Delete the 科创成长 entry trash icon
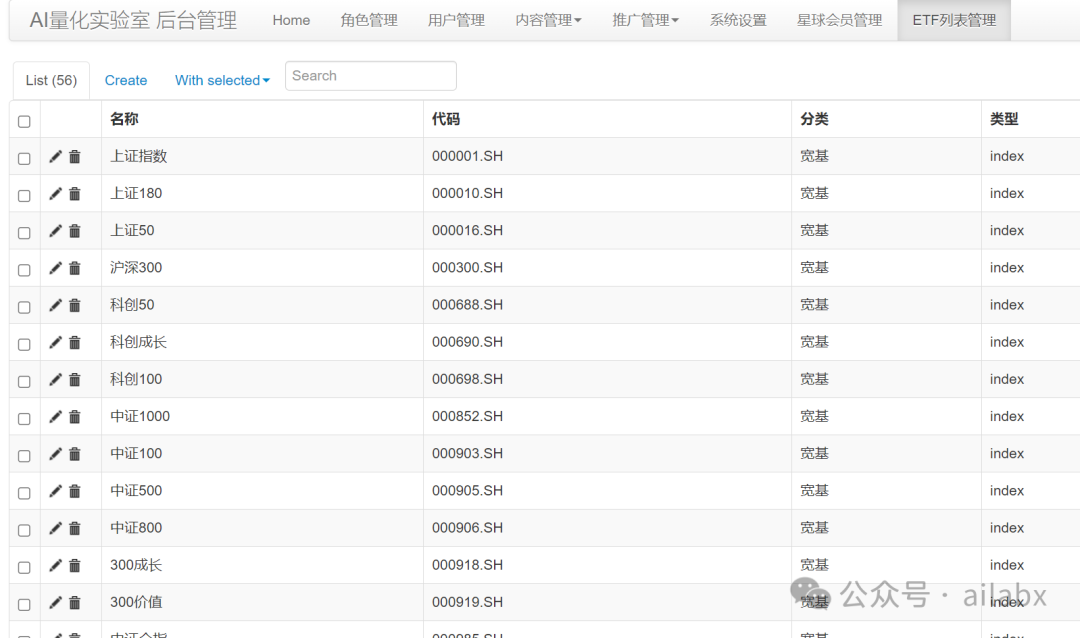The image size is (1080, 638). coord(74,342)
